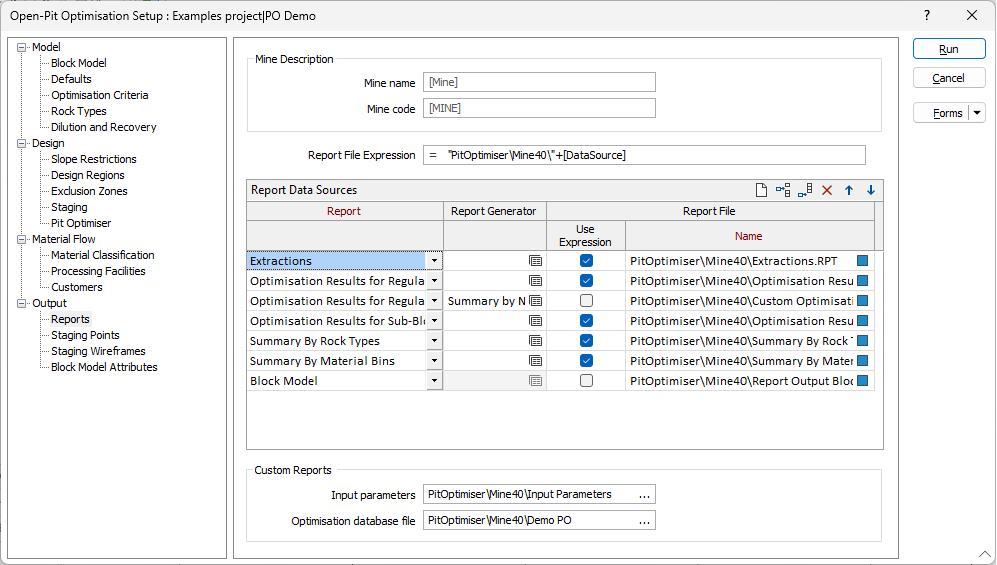
Task: Open the Forms button dropdown arrow
Action: pos(977,113)
